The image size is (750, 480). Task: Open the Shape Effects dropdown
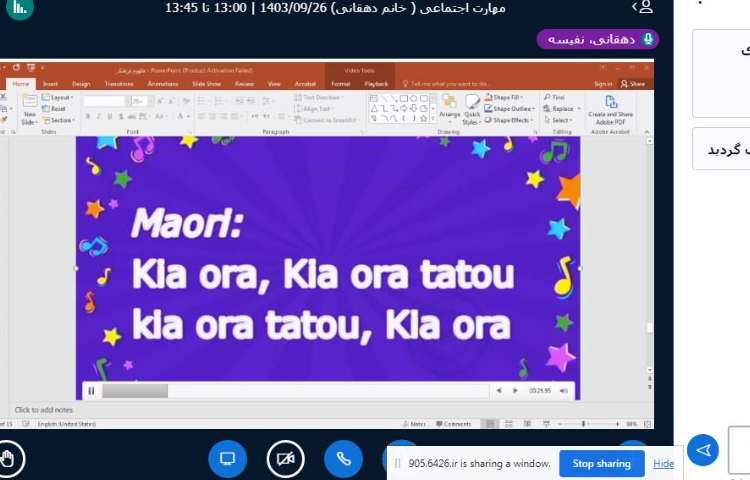point(508,120)
